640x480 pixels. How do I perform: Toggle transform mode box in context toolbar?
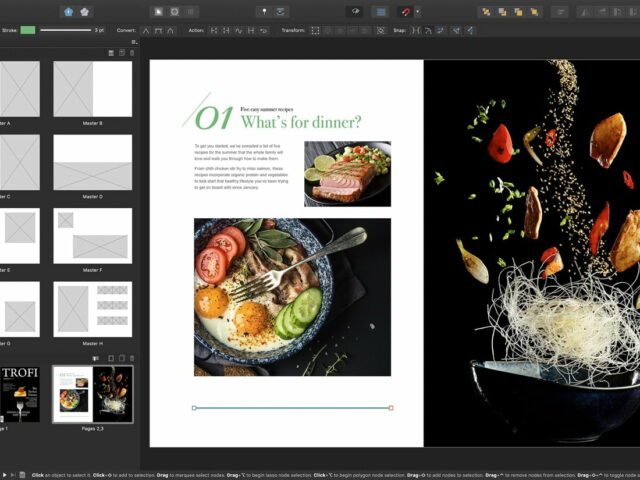pyautogui.click(x=316, y=30)
